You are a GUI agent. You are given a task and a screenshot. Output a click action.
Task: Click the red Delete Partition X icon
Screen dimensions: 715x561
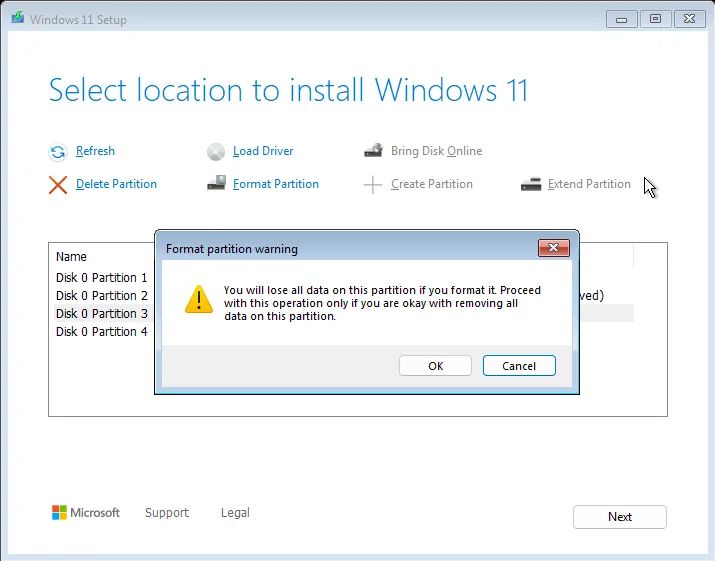58,184
